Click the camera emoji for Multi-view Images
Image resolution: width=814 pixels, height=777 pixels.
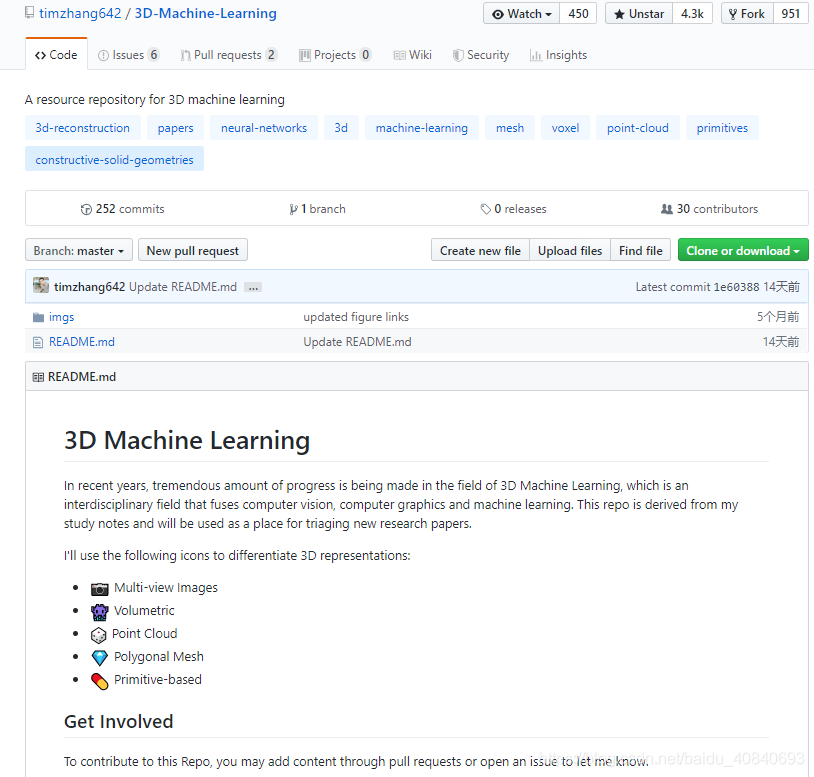point(100,589)
